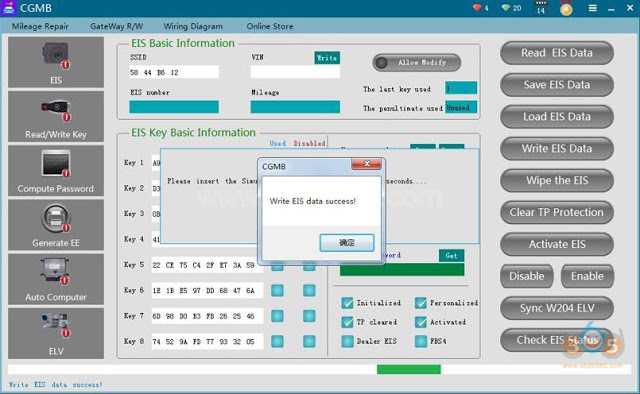Open the EIS module icon
The image size is (640, 394).
(56, 62)
